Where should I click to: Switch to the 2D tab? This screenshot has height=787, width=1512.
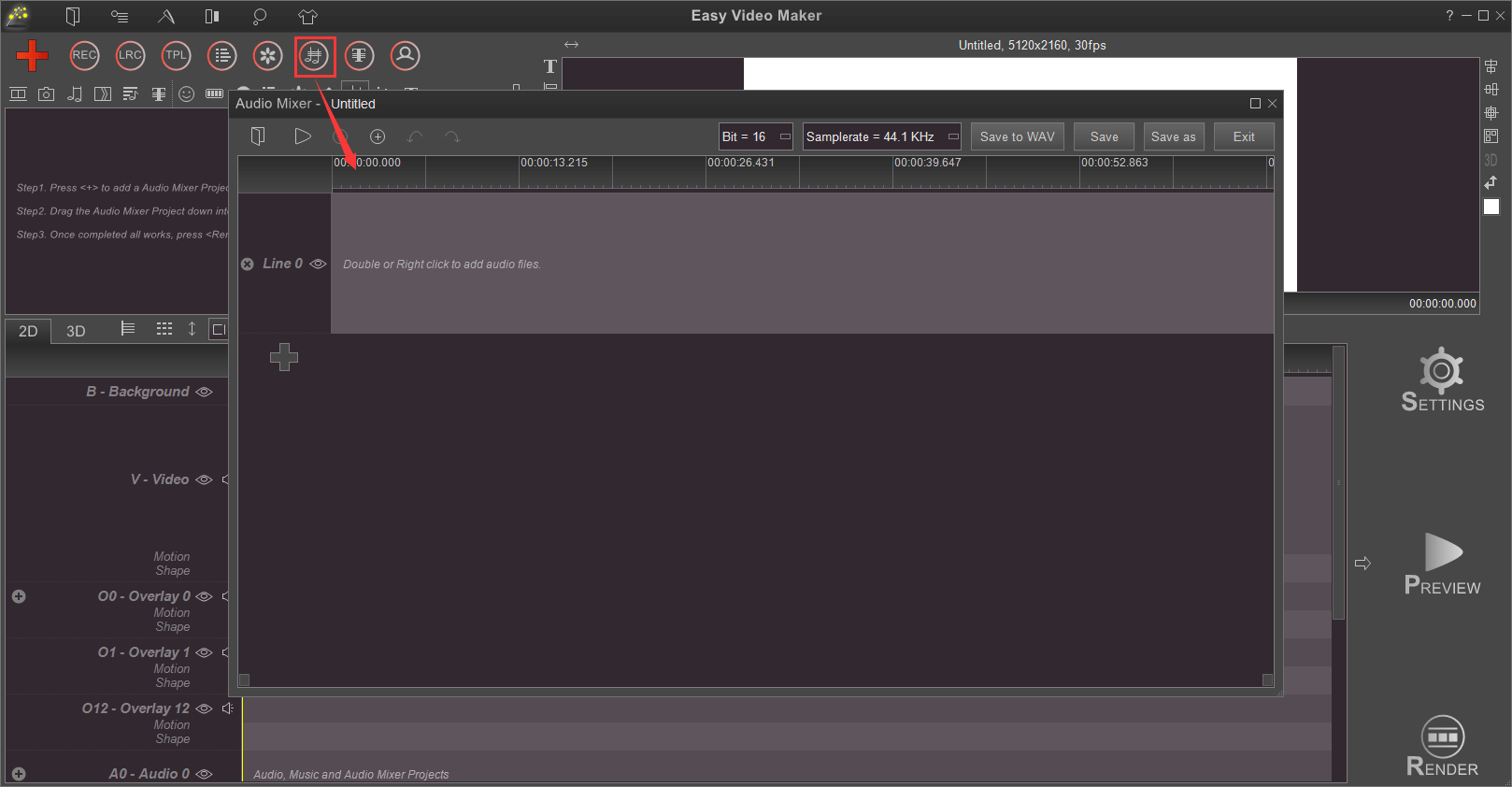point(28,331)
